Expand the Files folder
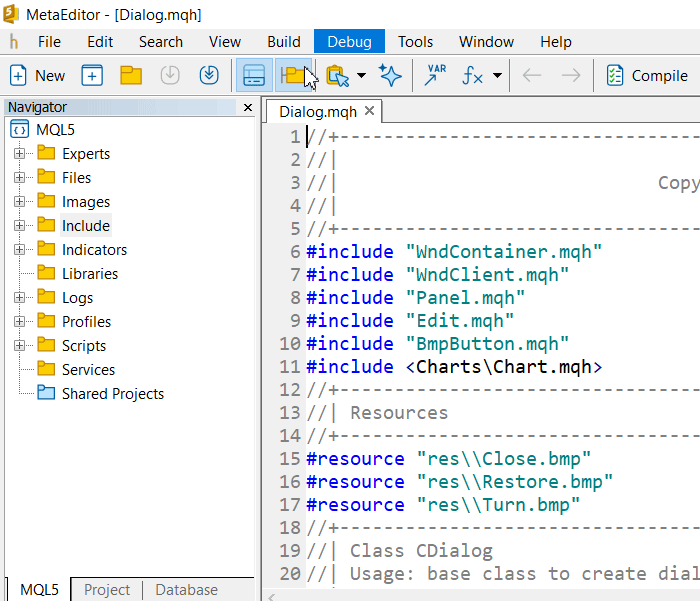 tap(19, 178)
